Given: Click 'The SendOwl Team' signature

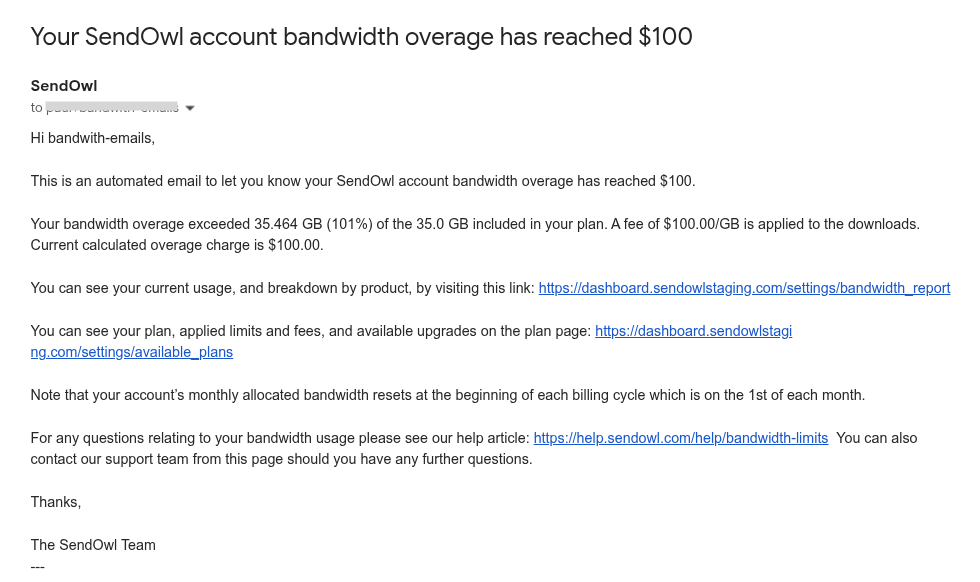Looking at the screenshot, I should pos(93,545).
